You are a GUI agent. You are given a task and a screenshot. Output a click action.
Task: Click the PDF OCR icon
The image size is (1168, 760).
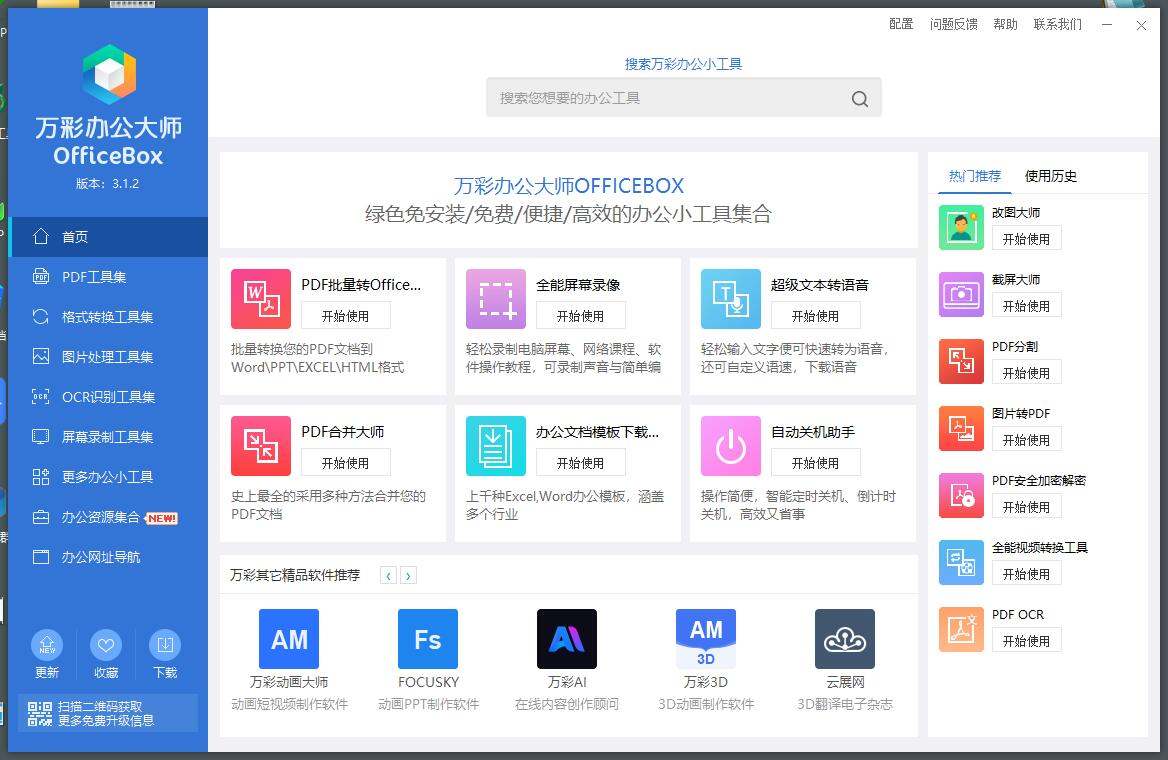point(961,630)
